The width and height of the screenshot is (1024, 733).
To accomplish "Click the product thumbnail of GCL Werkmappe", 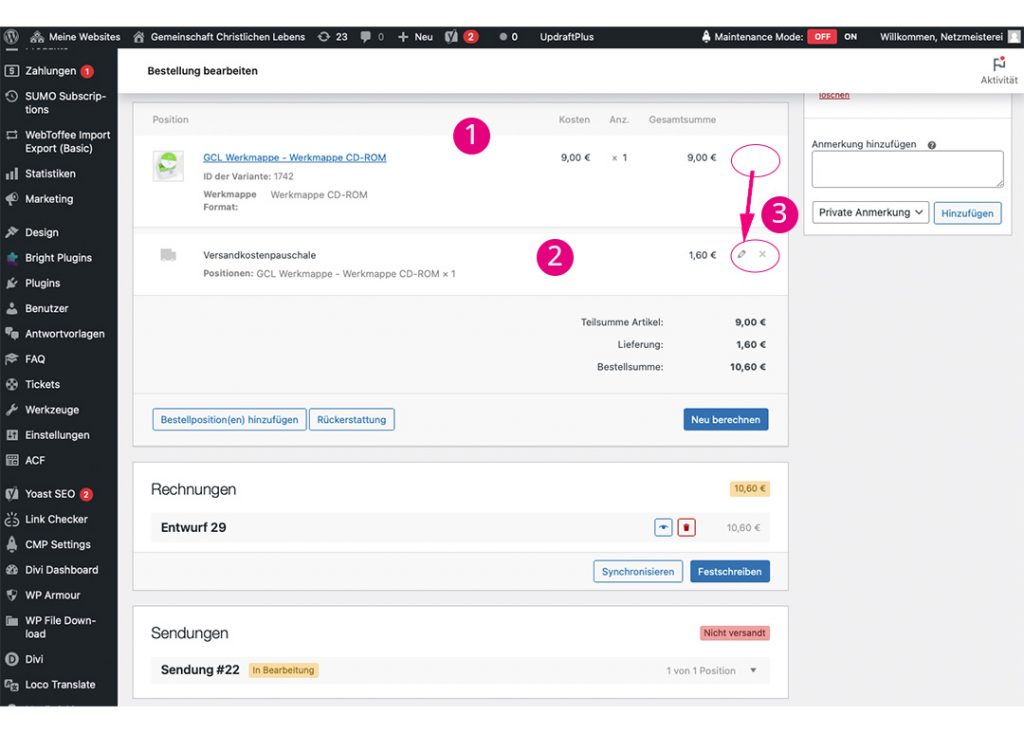I will 168,166.
